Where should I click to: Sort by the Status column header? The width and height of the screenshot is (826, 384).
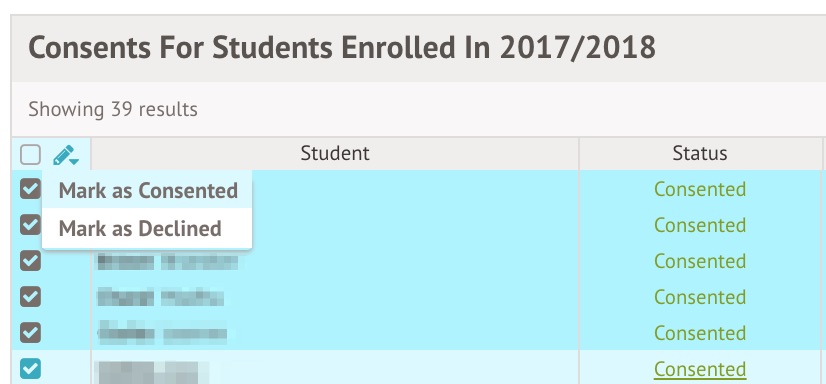[700, 153]
